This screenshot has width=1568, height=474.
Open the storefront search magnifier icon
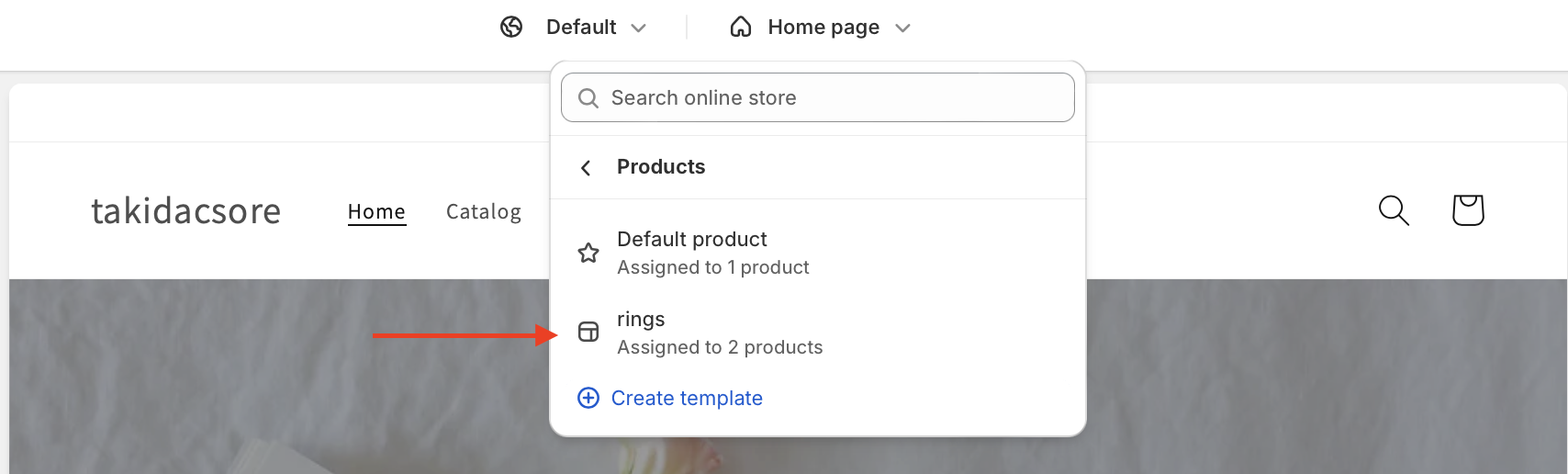(x=1394, y=210)
